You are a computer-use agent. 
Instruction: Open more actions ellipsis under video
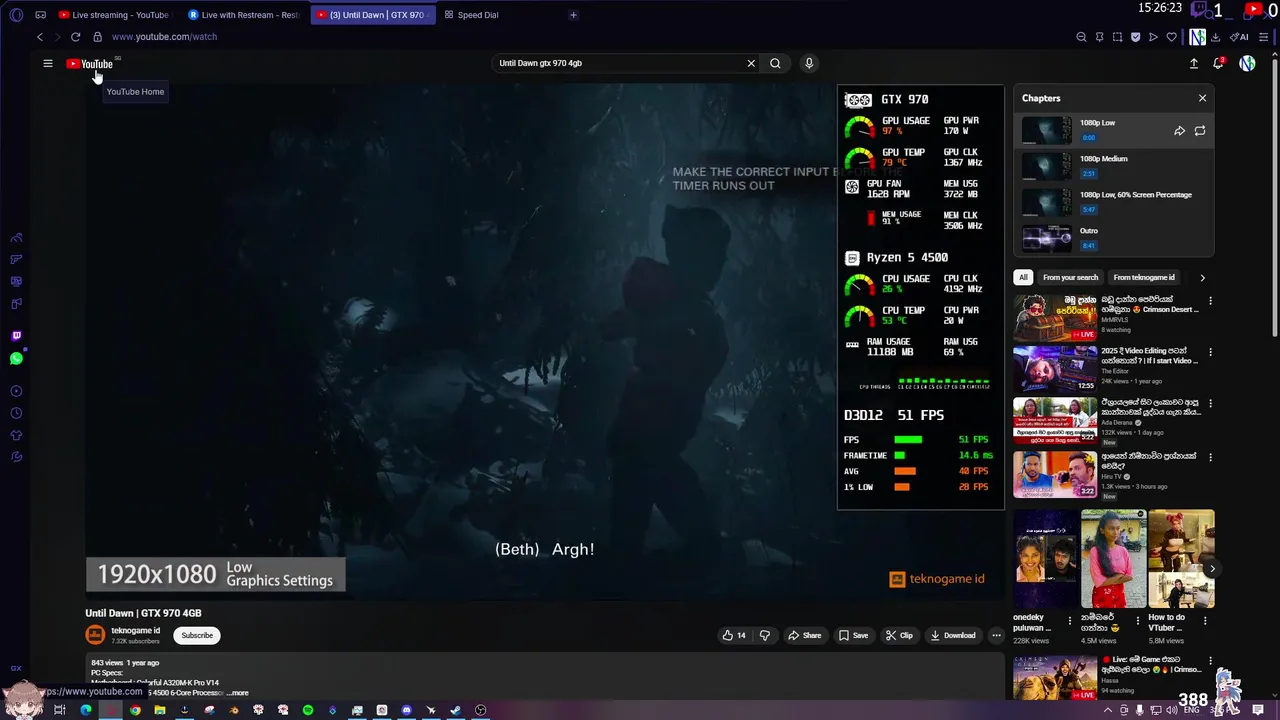coord(996,635)
